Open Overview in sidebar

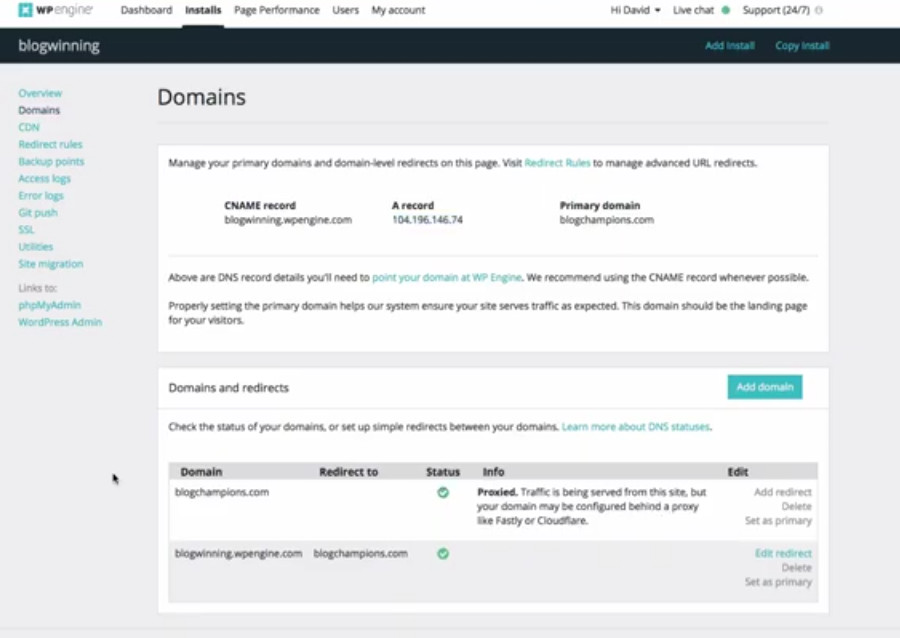40,93
